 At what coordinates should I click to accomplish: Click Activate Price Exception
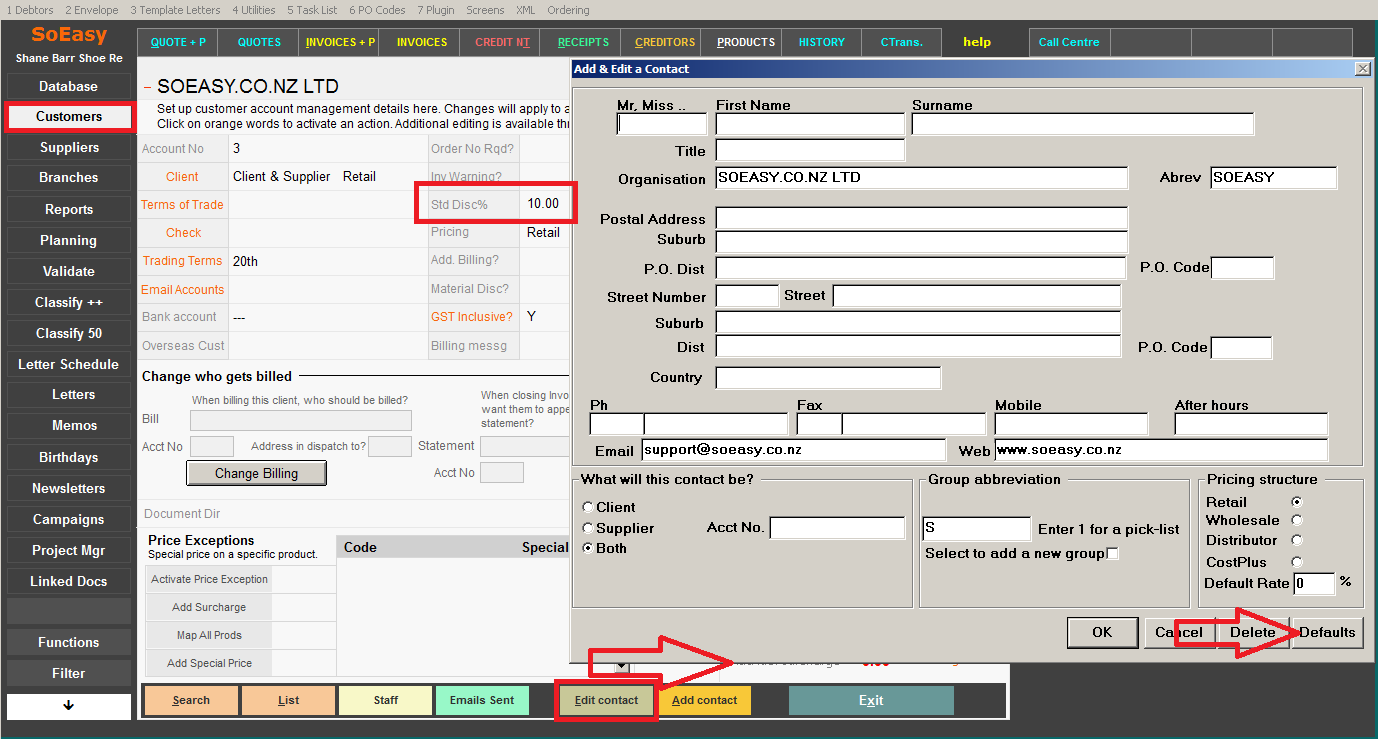[209, 579]
